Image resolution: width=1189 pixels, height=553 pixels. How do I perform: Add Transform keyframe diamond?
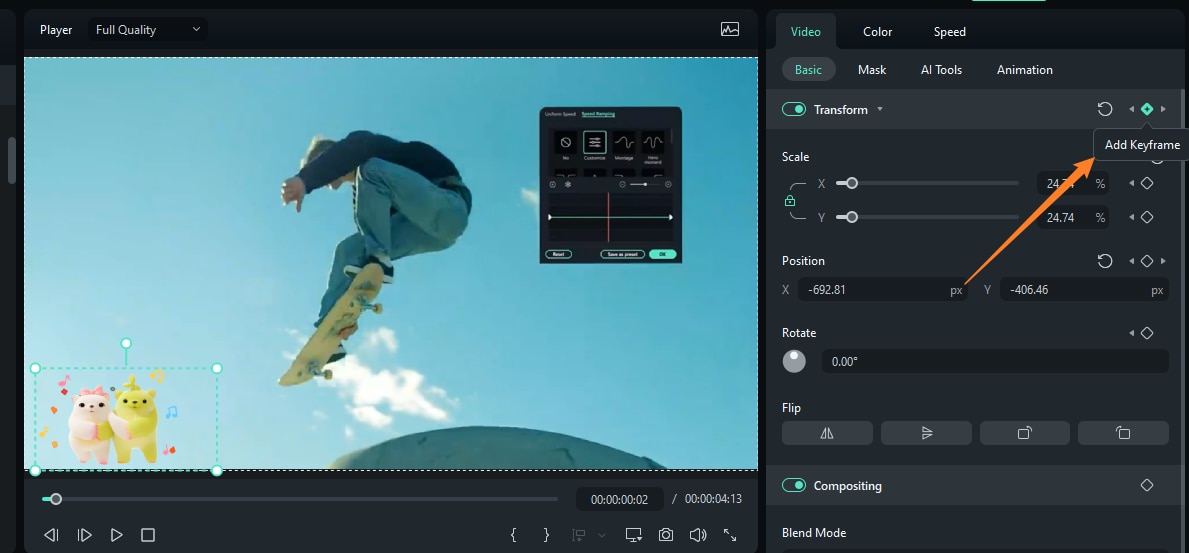click(1147, 109)
